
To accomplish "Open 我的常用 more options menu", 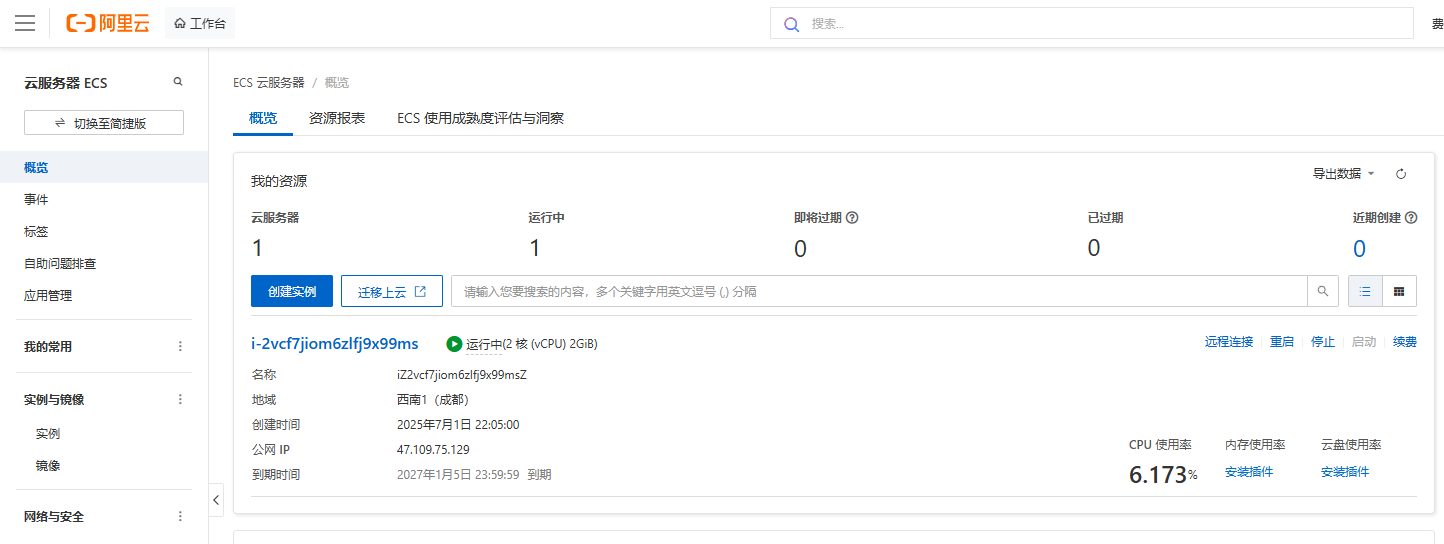I will click(x=180, y=347).
